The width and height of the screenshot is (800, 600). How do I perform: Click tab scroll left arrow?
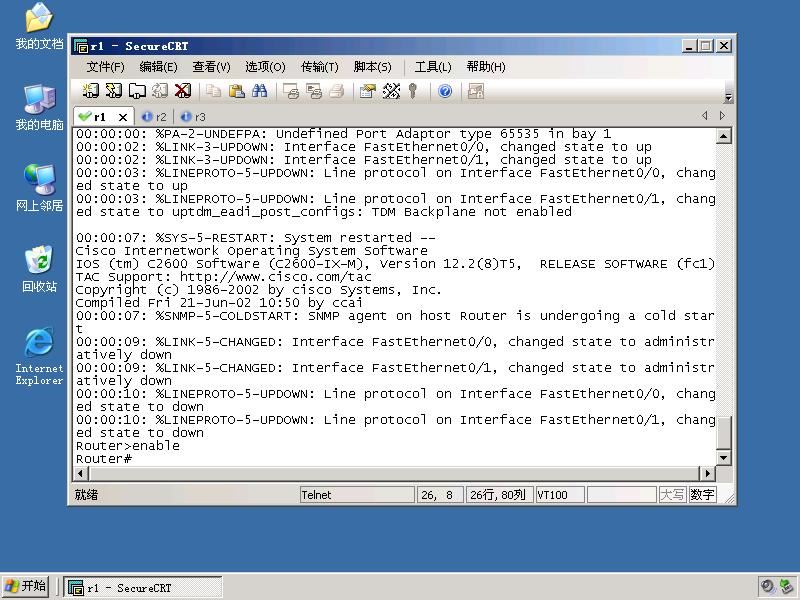tap(705, 116)
